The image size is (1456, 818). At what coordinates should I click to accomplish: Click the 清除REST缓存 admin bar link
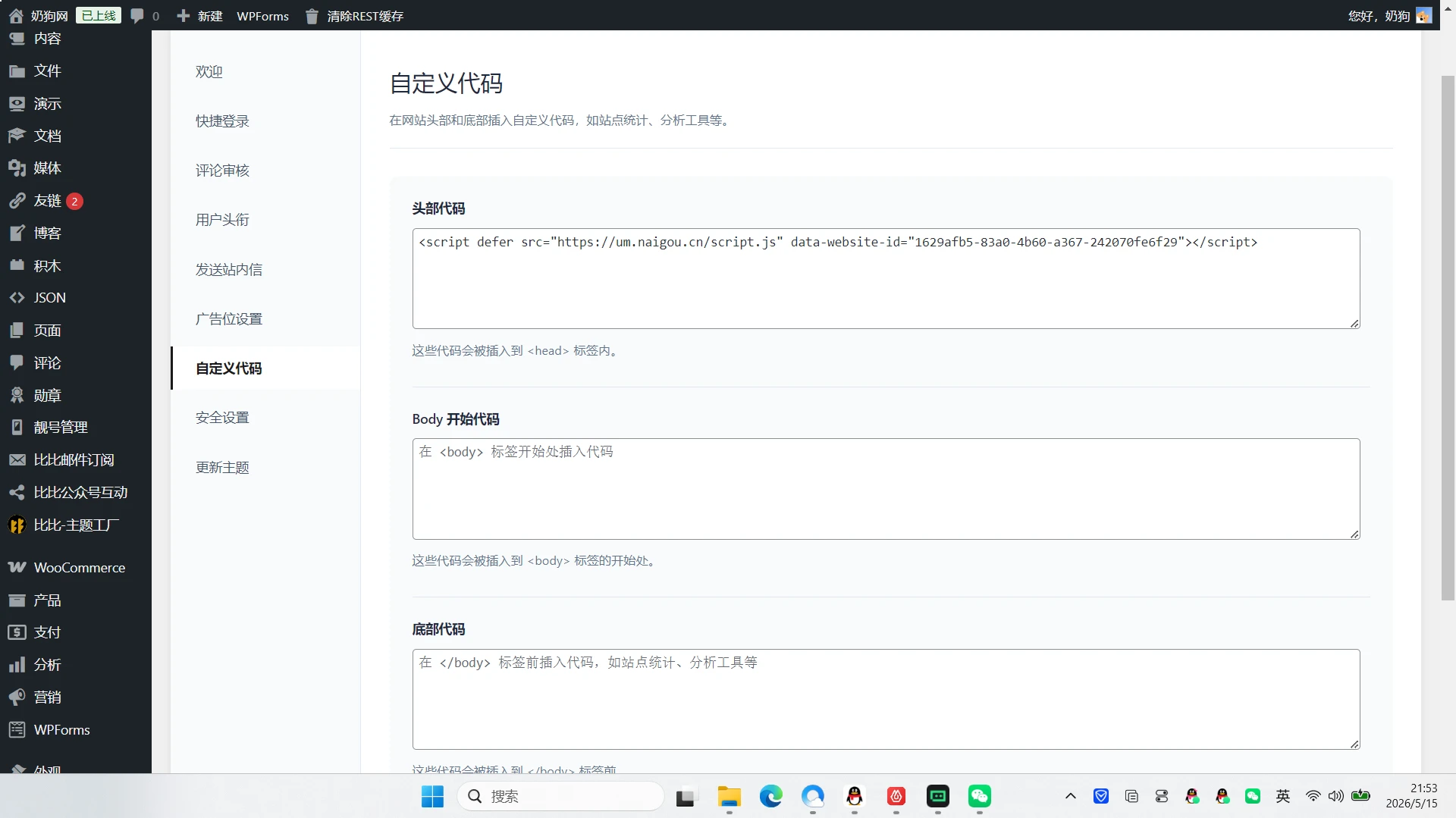[x=365, y=16]
